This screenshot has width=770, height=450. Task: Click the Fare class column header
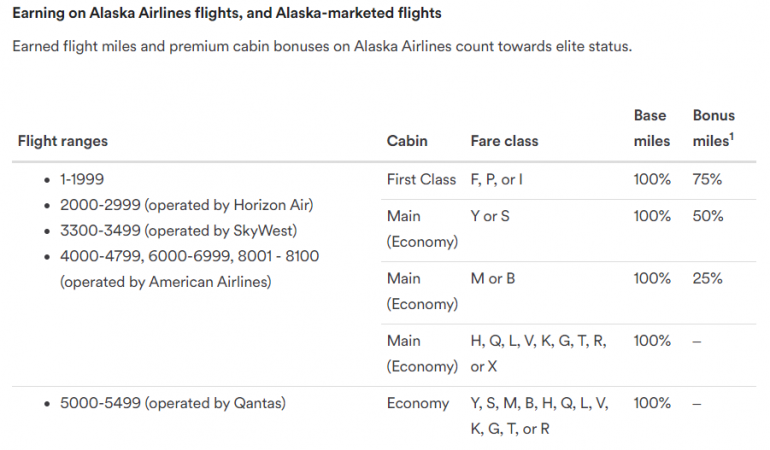(504, 141)
